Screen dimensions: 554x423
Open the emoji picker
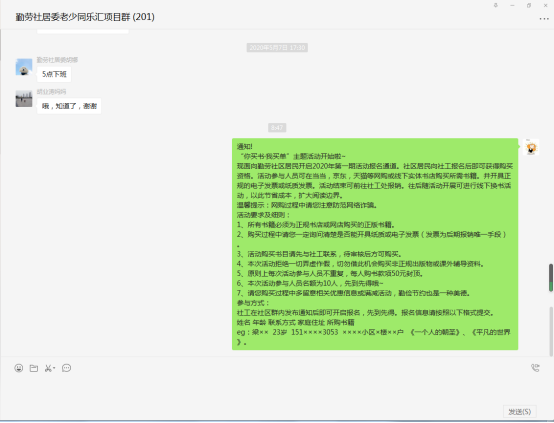(x=19, y=368)
